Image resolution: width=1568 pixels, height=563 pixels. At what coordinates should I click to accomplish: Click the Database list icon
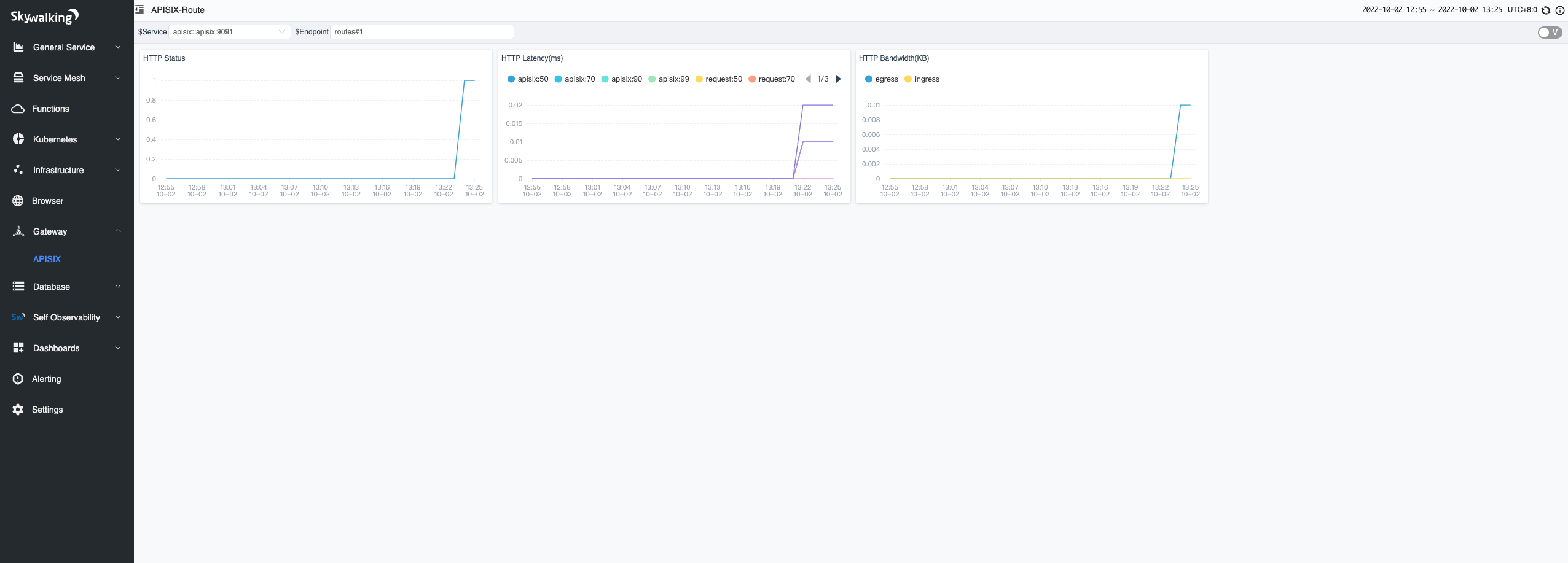click(x=18, y=286)
